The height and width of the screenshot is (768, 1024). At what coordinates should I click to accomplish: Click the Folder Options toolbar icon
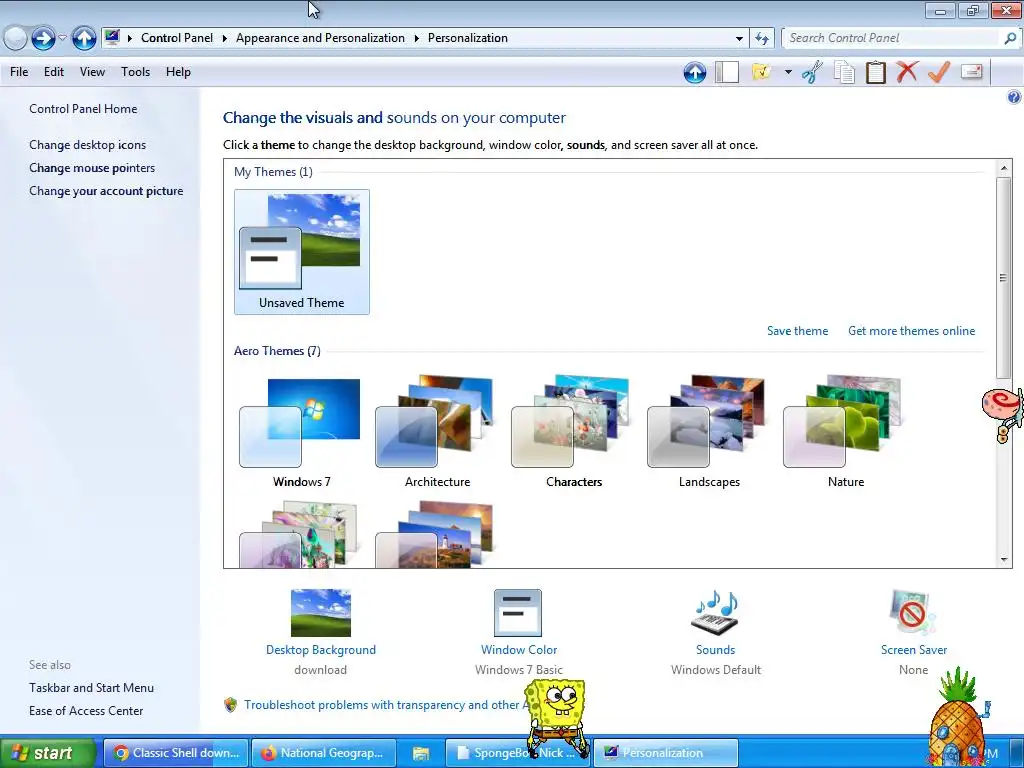click(761, 71)
